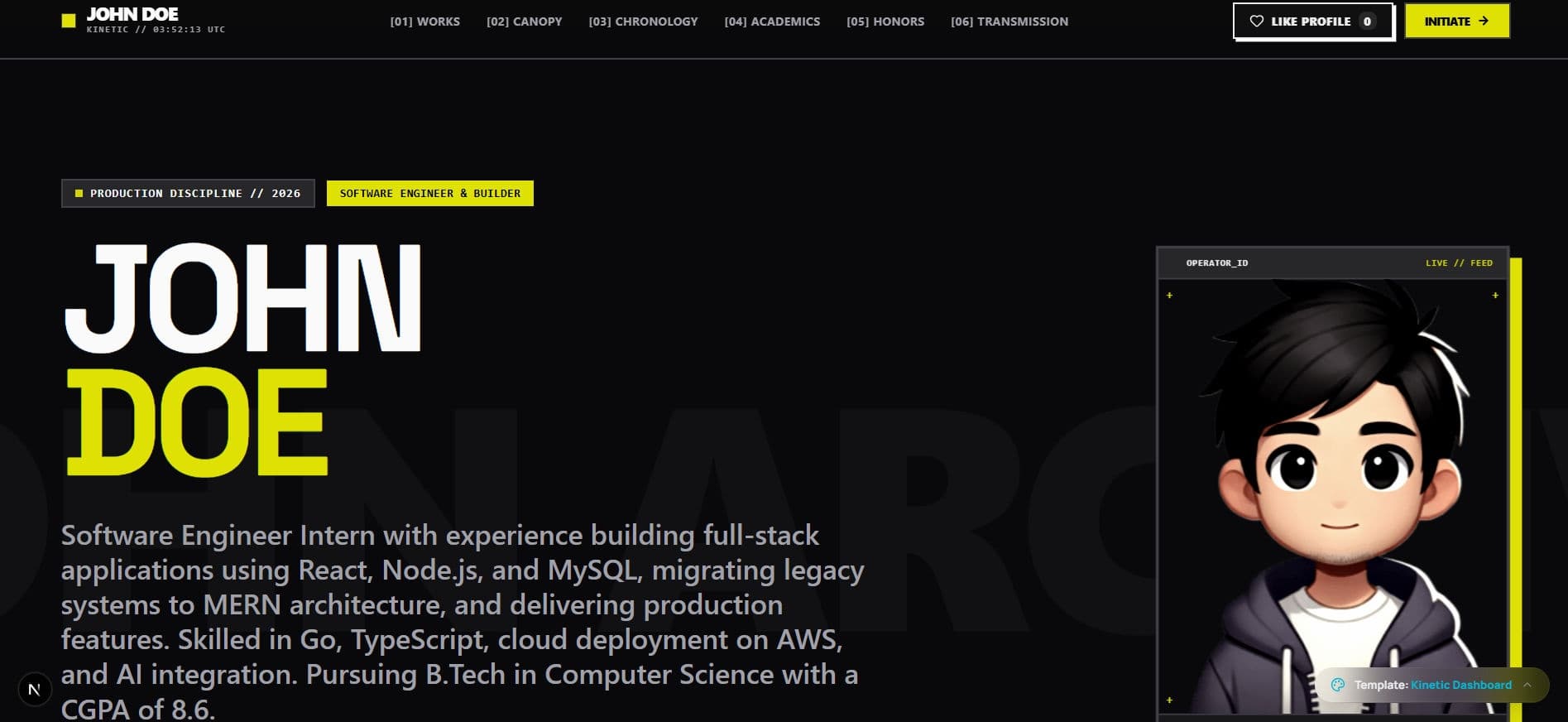The height and width of the screenshot is (722, 1568).
Task: Open the Next.js N badge icon
Action: (x=35, y=689)
